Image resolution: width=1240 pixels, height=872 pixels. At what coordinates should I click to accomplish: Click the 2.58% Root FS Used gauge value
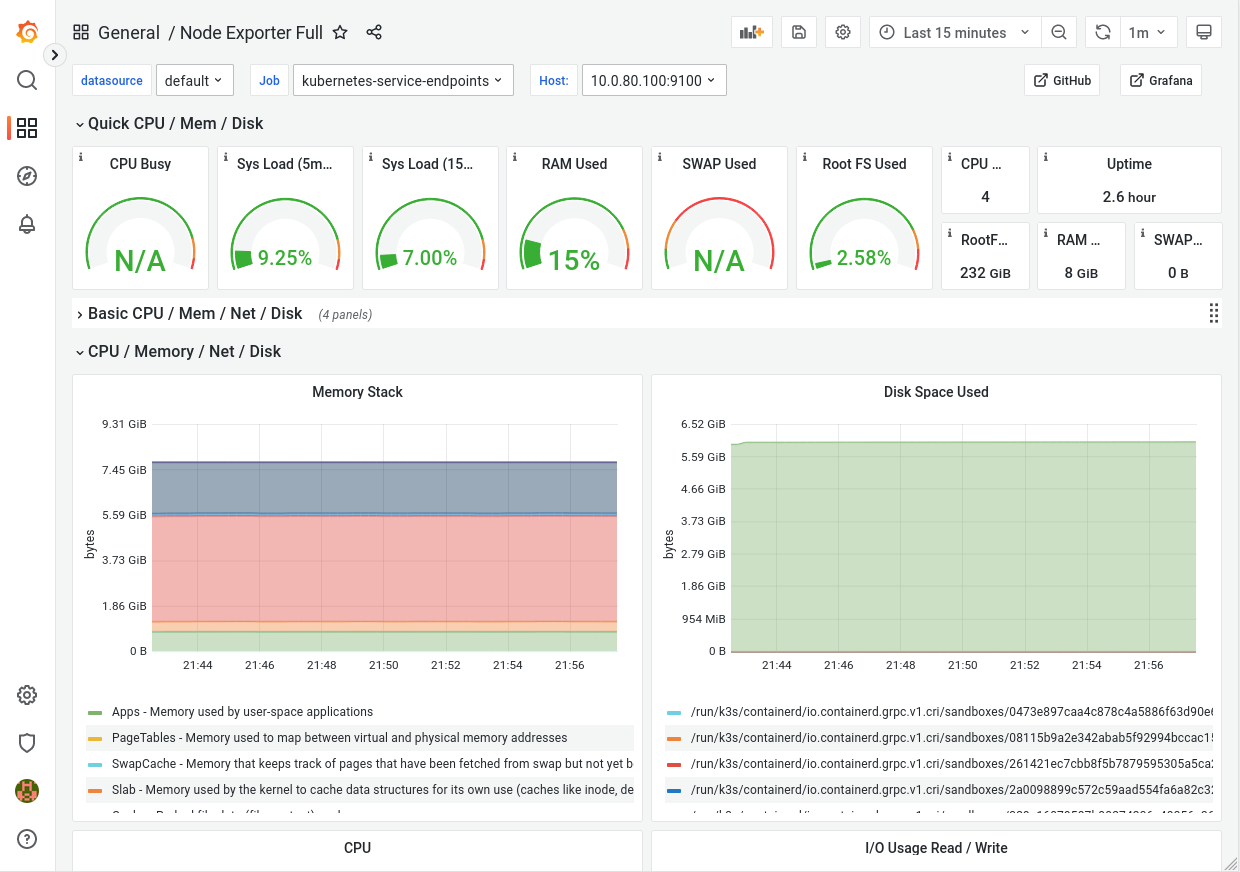(x=864, y=258)
